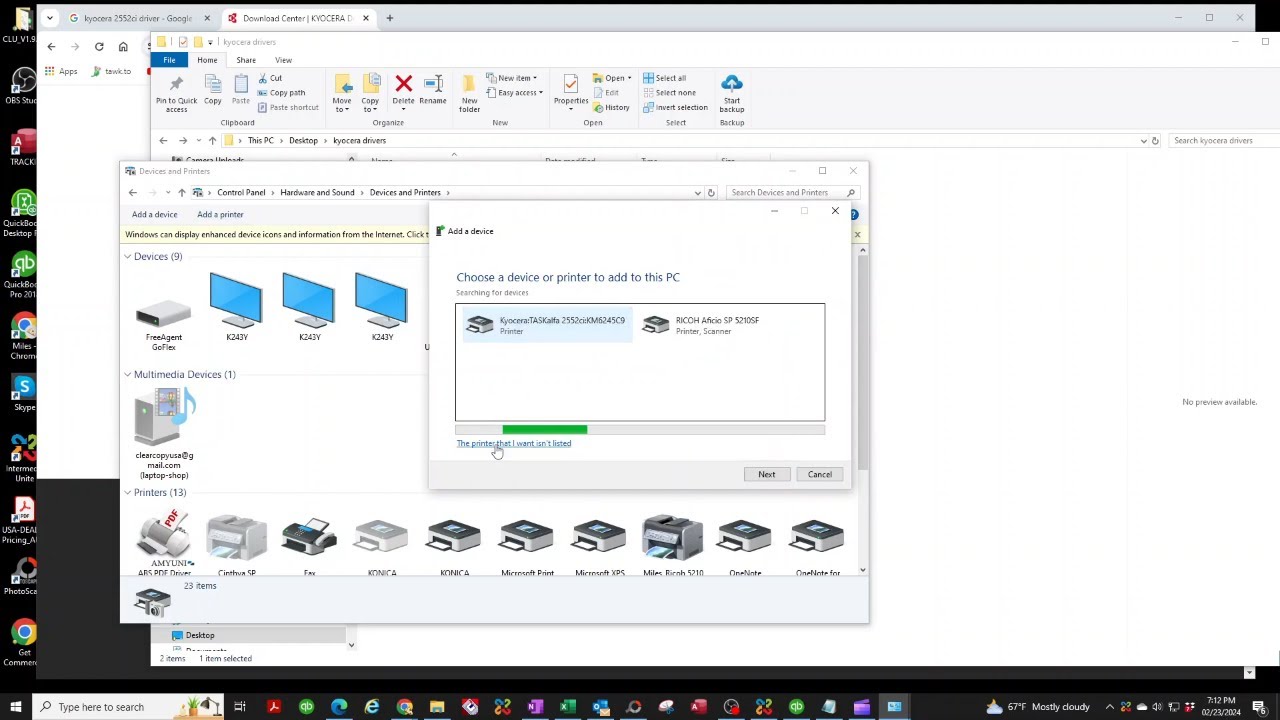Open the Move to dropdown
Viewport: 1280px width, 720px height.
[x=342, y=93]
